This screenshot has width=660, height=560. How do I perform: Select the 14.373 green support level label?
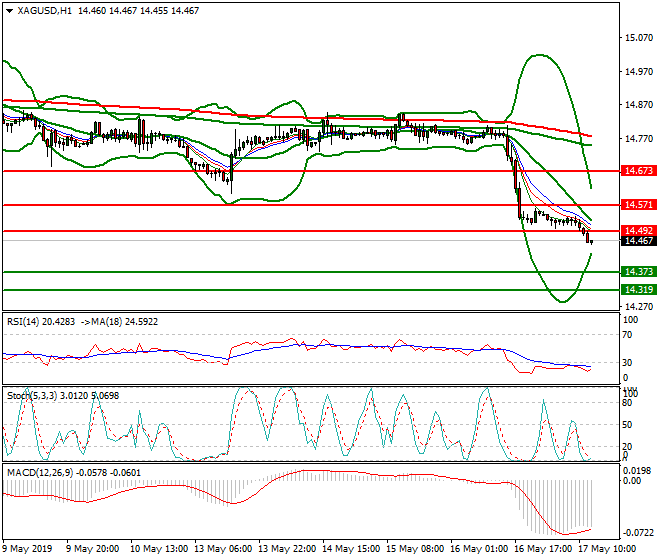(639, 272)
